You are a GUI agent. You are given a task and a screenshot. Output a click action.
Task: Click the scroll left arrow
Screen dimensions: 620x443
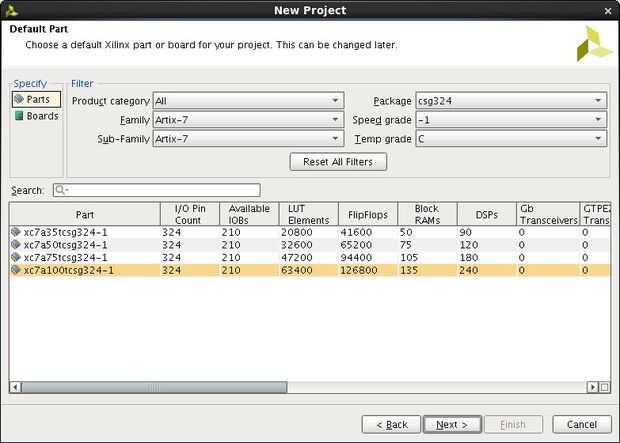[x=15, y=387]
